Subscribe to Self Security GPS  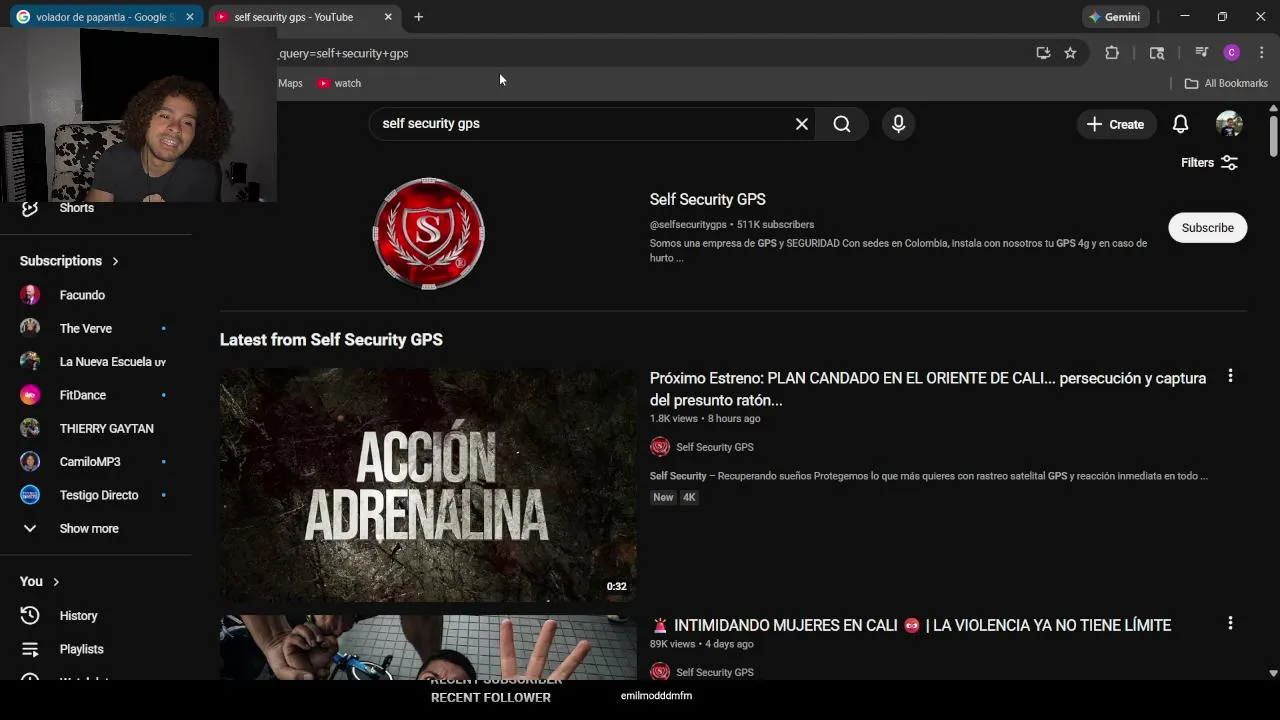pyautogui.click(x=1207, y=228)
